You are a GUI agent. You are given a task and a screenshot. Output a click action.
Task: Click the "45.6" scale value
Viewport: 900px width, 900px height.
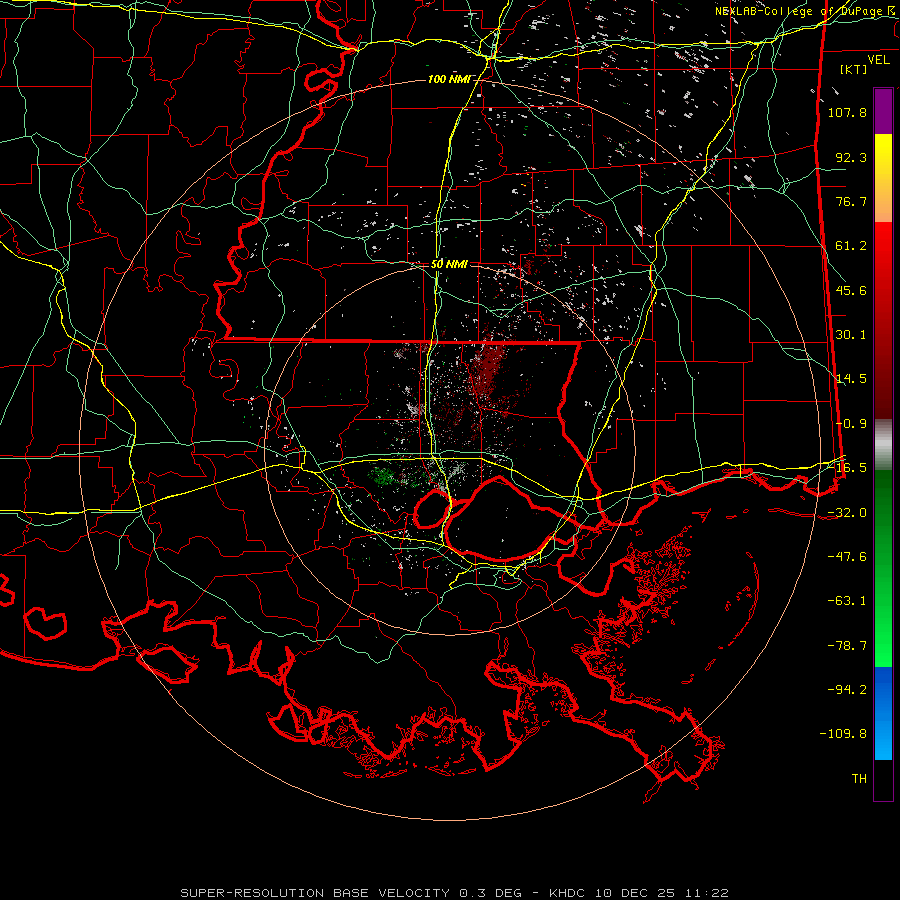coord(851,290)
